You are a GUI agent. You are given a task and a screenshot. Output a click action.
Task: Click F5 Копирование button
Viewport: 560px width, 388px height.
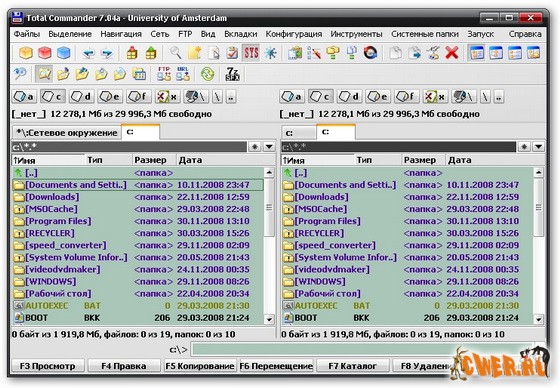pyautogui.click(x=200, y=366)
